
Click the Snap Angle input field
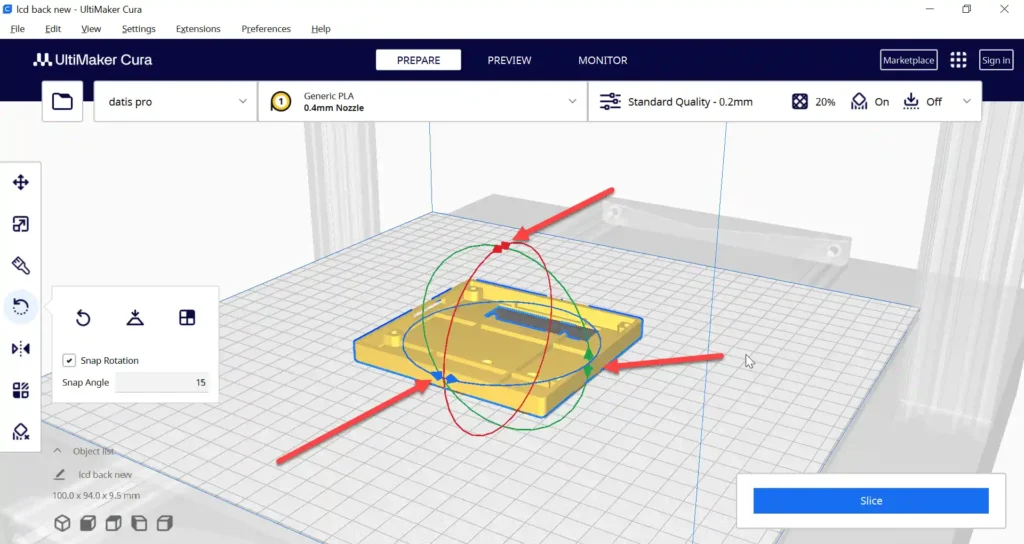[x=162, y=383]
